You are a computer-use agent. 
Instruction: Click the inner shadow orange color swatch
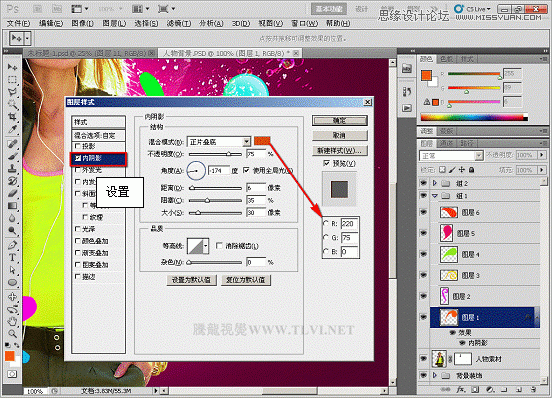262,141
